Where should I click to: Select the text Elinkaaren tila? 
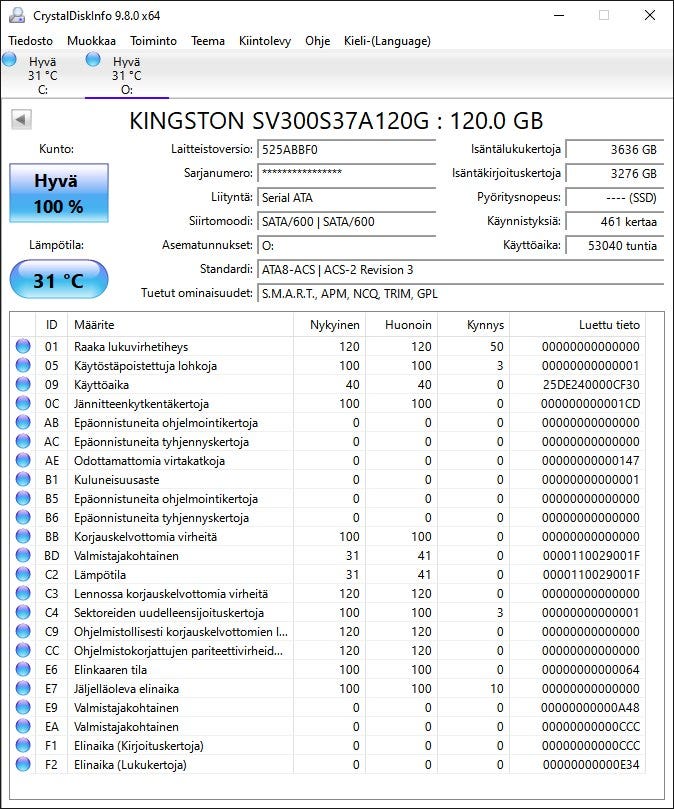(x=110, y=670)
